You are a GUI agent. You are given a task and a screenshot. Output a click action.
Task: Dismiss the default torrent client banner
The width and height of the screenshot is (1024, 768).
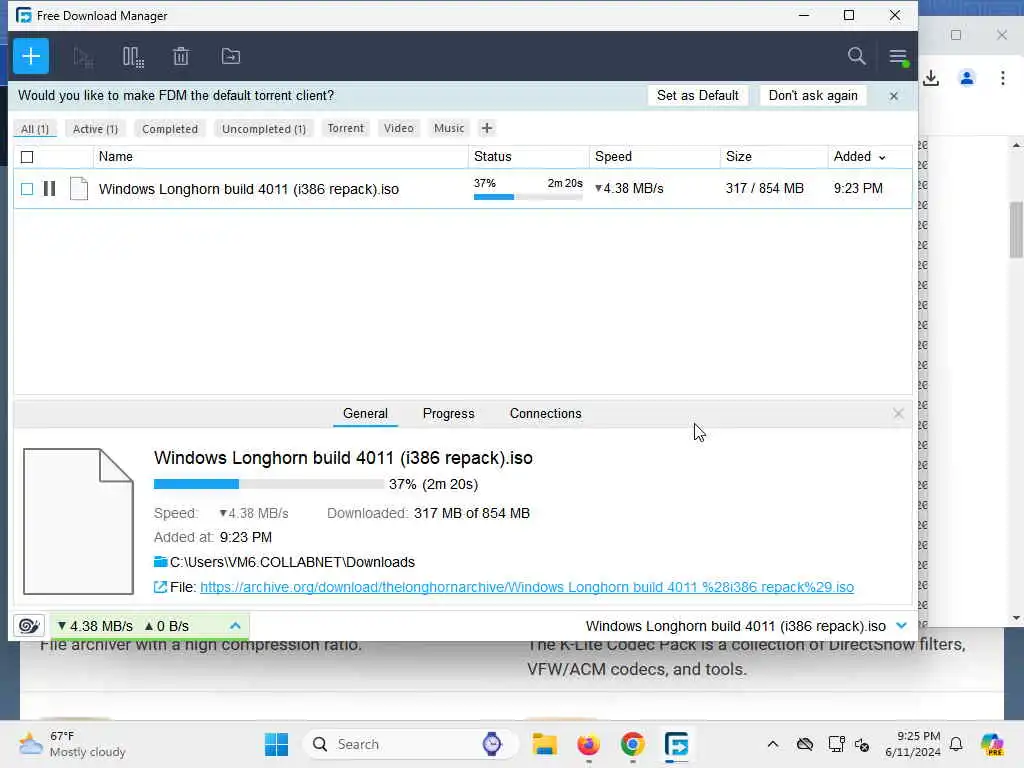click(x=893, y=96)
